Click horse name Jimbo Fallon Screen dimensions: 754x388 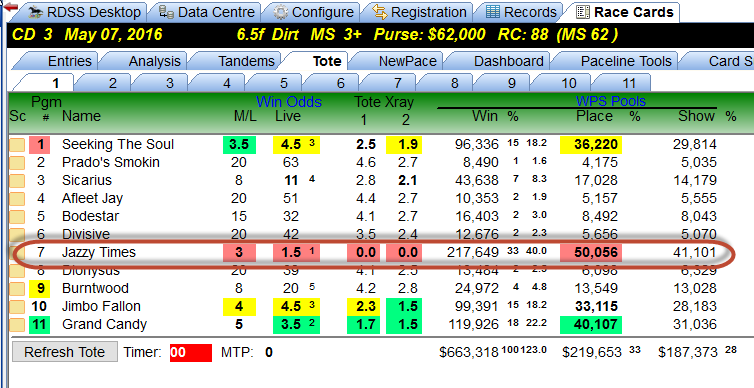tap(101, 307)
